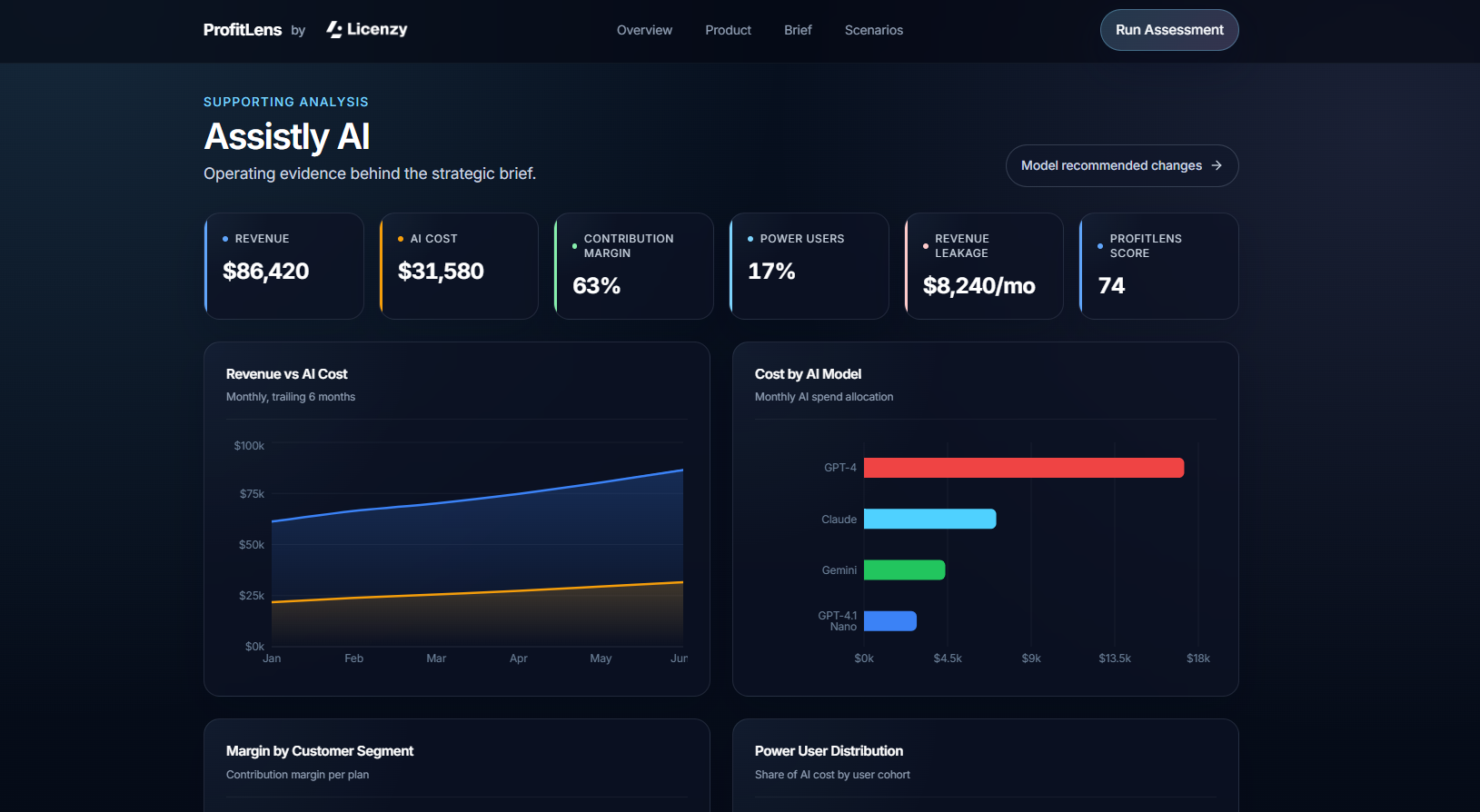Click the $13.5k x-axis label
Viewport: 1480px width, 812px height.
[1115, 659]
